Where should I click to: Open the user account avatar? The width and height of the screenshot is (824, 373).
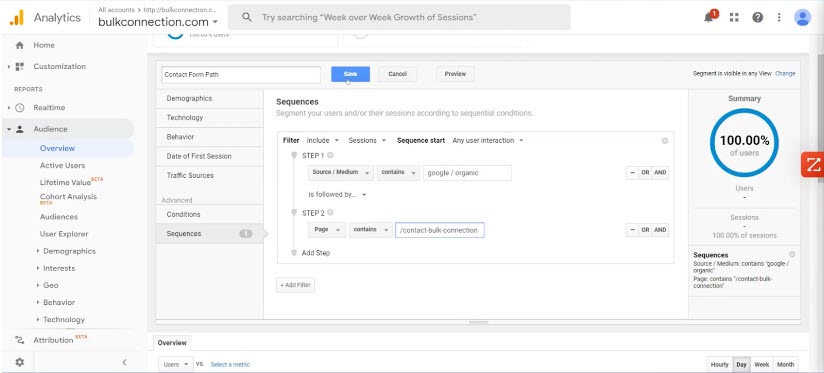(802, 17)
